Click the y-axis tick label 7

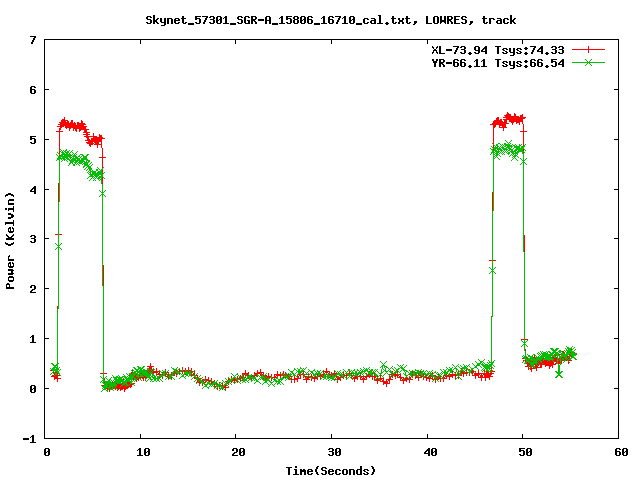point(33,40)
